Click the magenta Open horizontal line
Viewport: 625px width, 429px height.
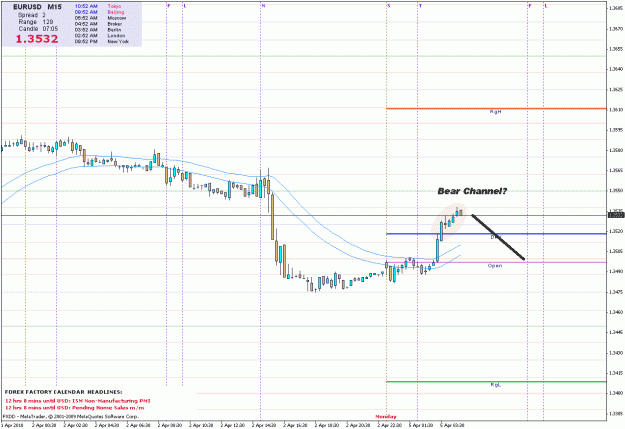pyautogui.click(x=496, y=262)
